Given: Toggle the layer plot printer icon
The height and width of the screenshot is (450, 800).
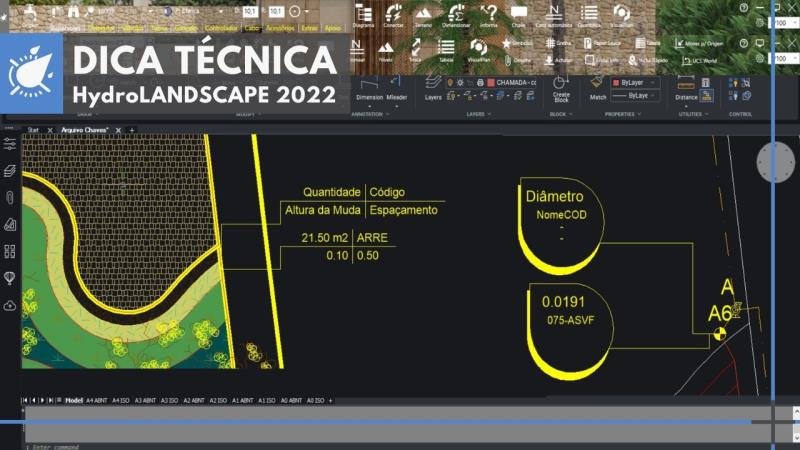Looking at the screenshot, I should coord(480,82).
